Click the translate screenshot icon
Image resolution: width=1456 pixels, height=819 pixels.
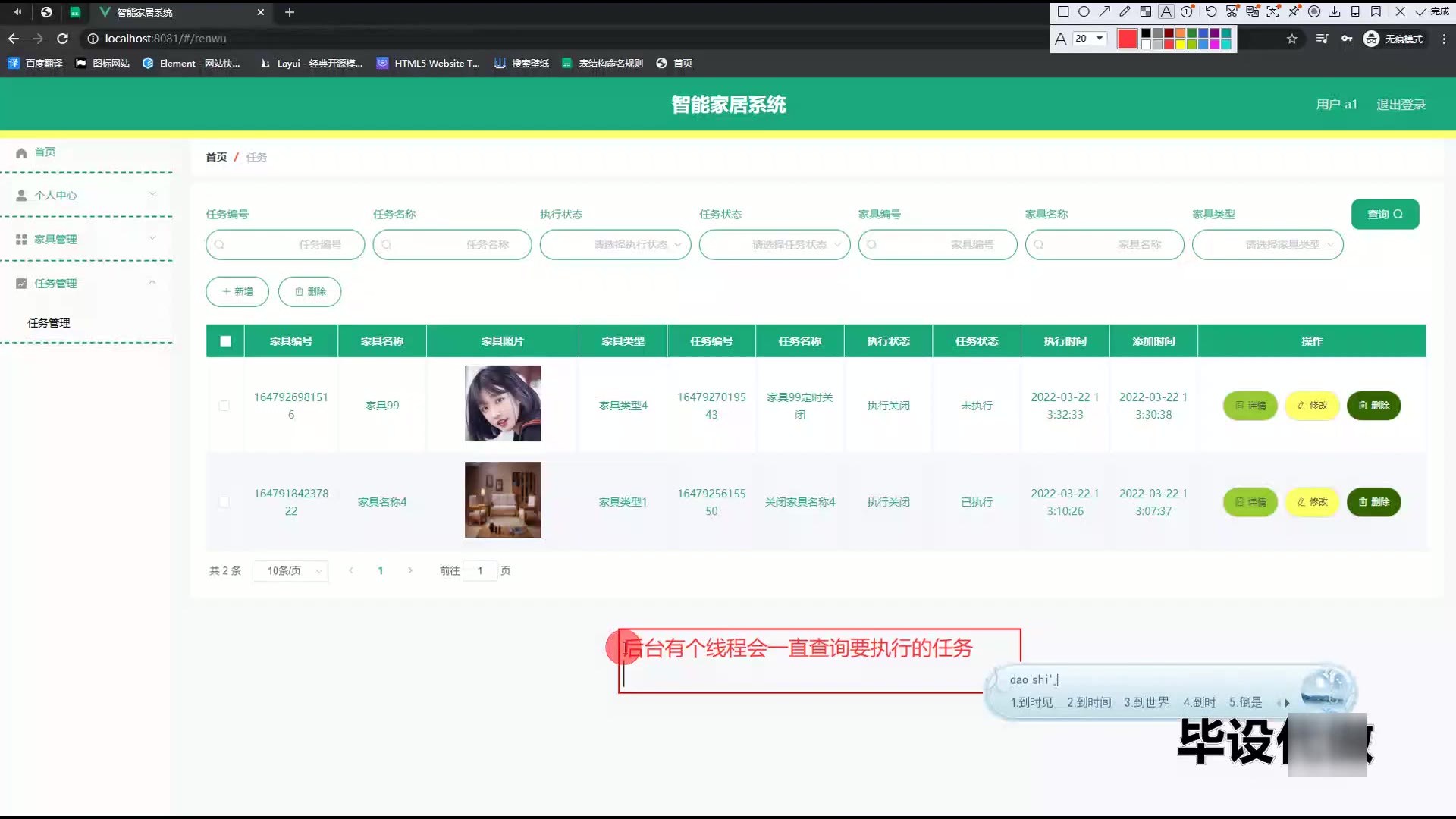coord(1252,11)
